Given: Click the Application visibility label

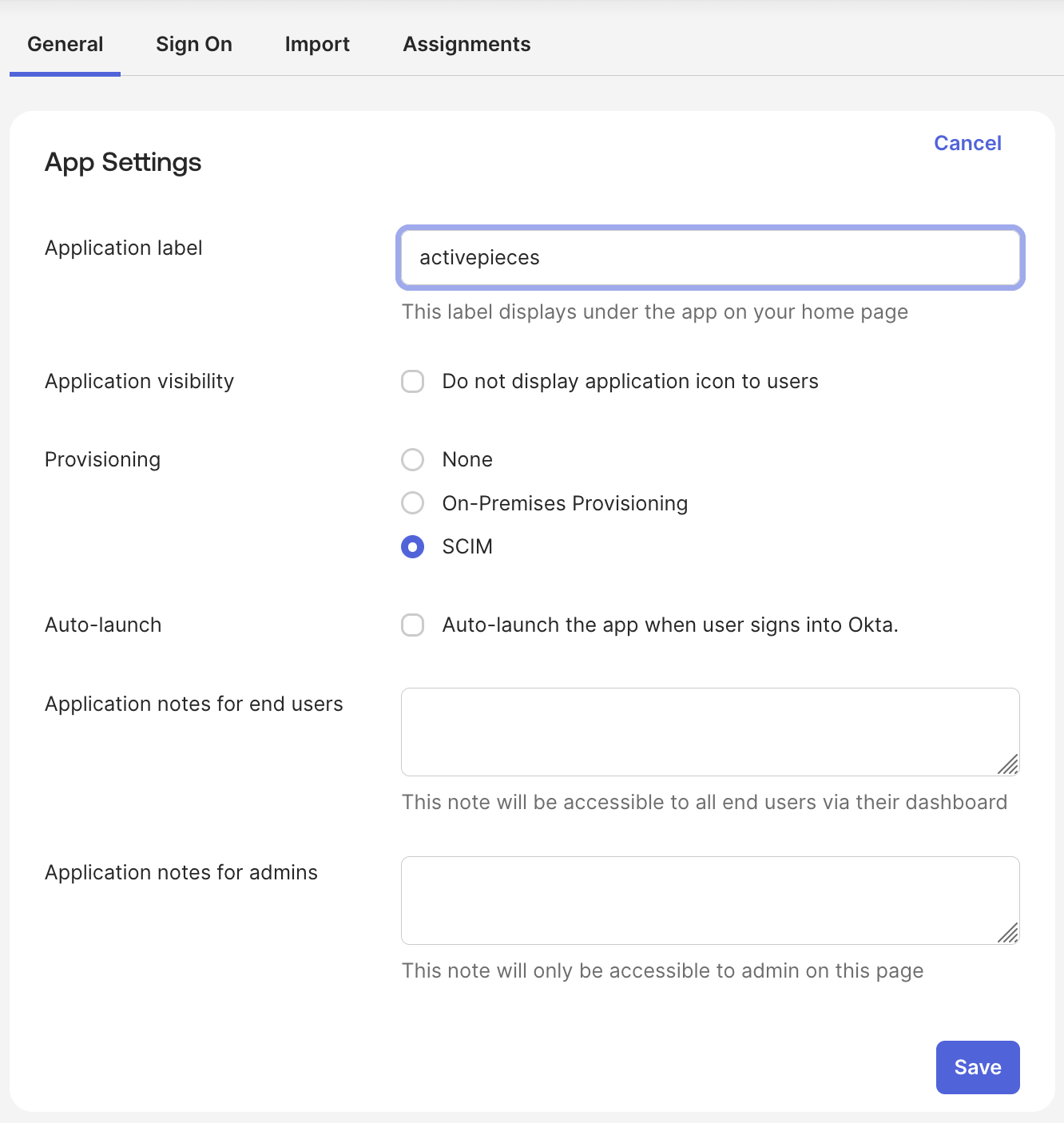Looking at the screenshot, I should 139,382.
